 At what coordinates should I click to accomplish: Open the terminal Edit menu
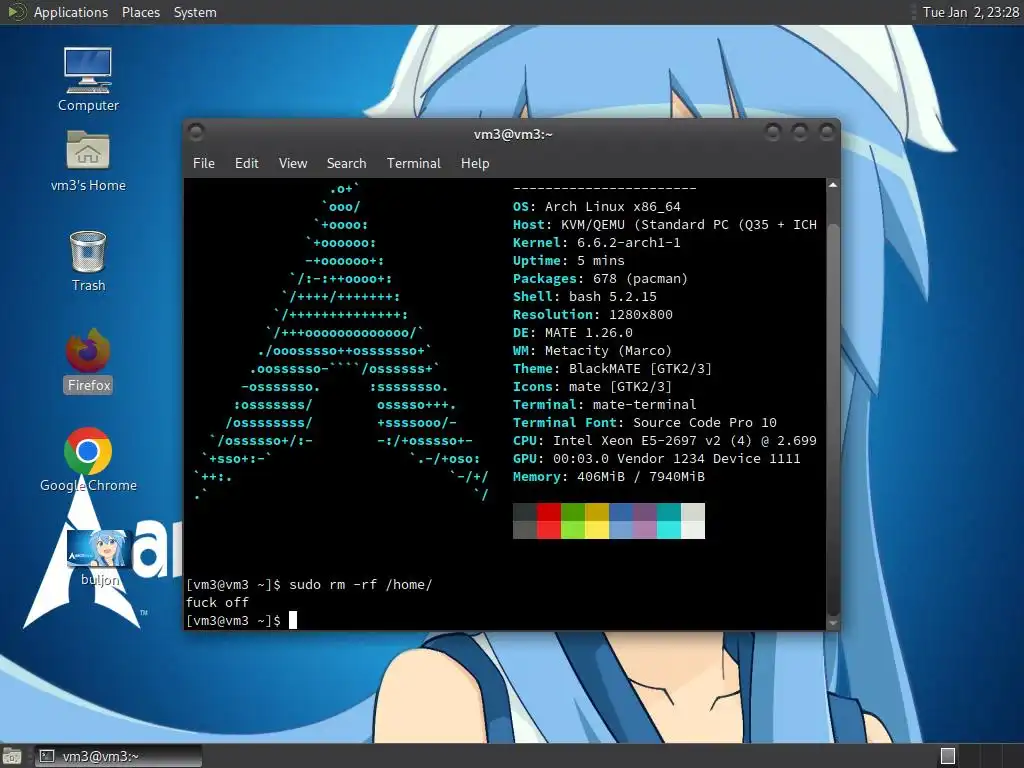(246, 163)
